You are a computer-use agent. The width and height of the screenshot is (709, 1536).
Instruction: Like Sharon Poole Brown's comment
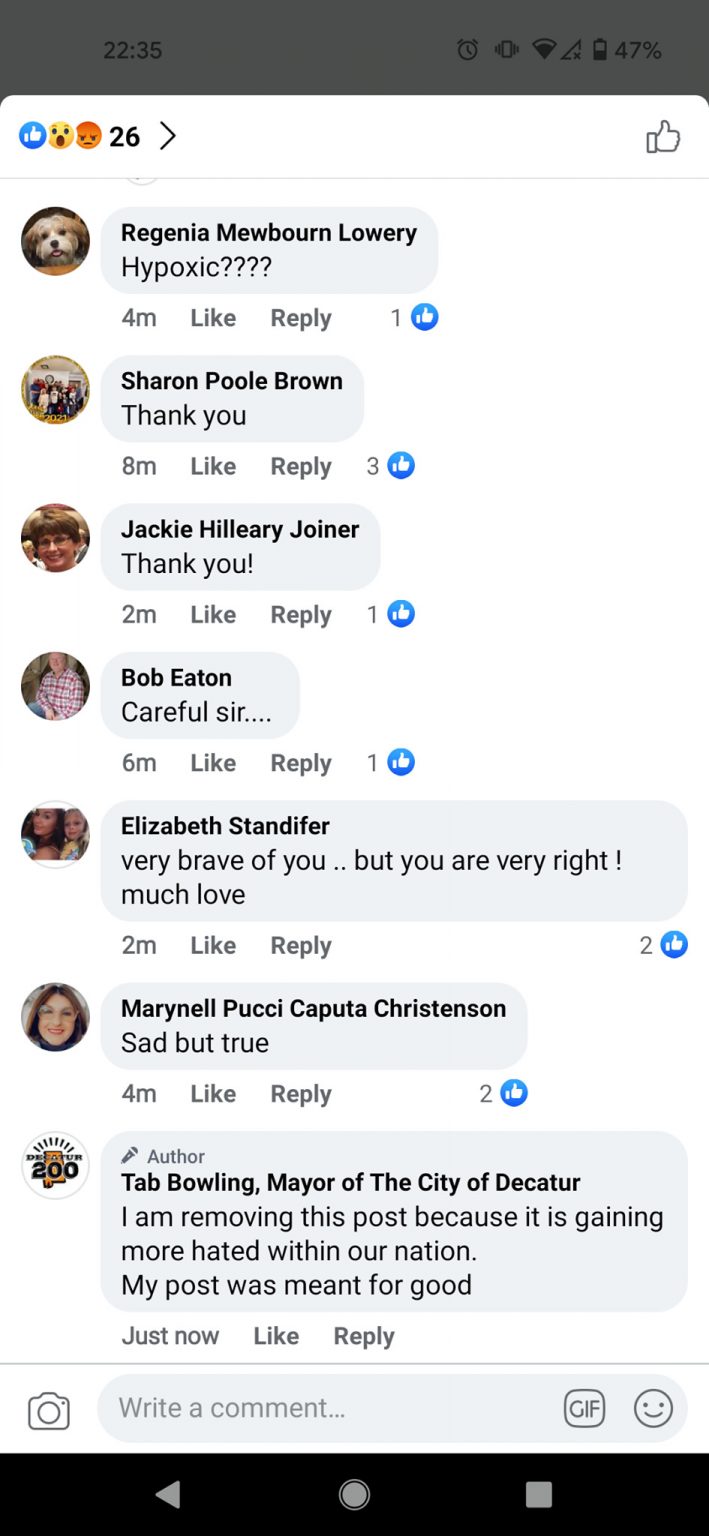coord(213,466)
